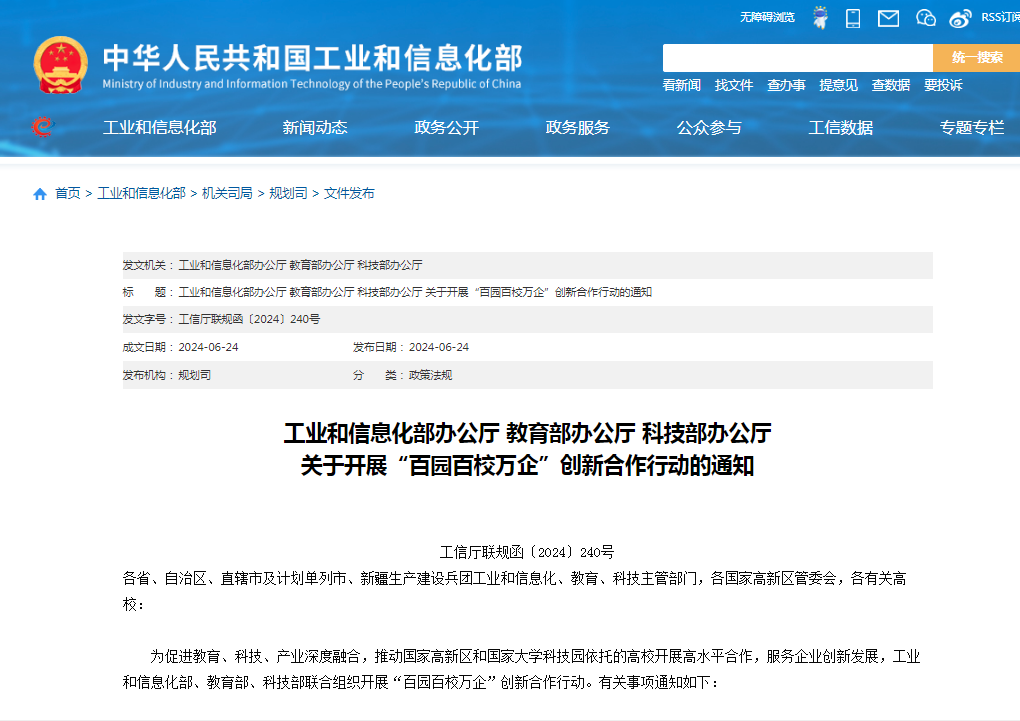1020x721 pixels.
Task: Open the Weibo icon in header
Action: [960, 17]
